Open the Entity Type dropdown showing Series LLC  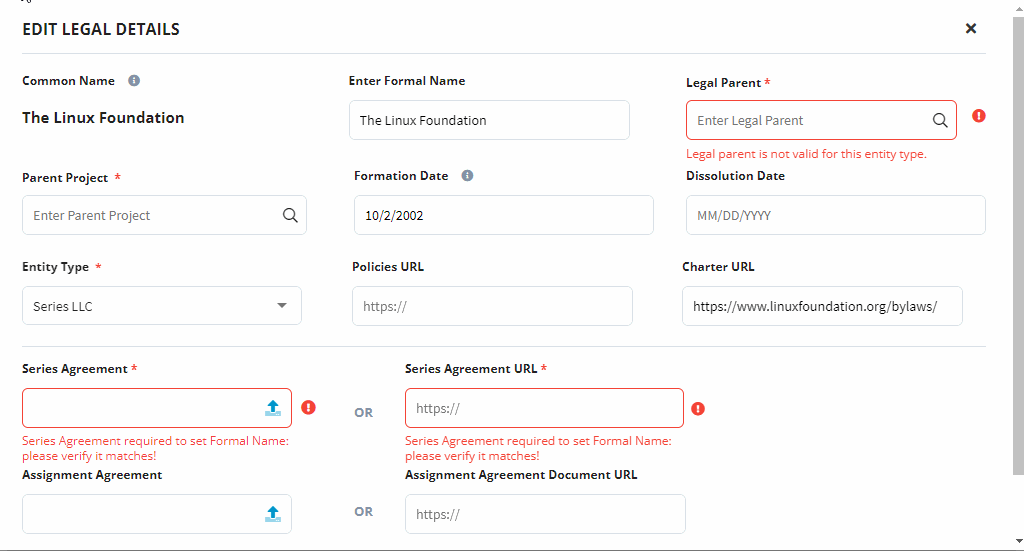(162, 306)
